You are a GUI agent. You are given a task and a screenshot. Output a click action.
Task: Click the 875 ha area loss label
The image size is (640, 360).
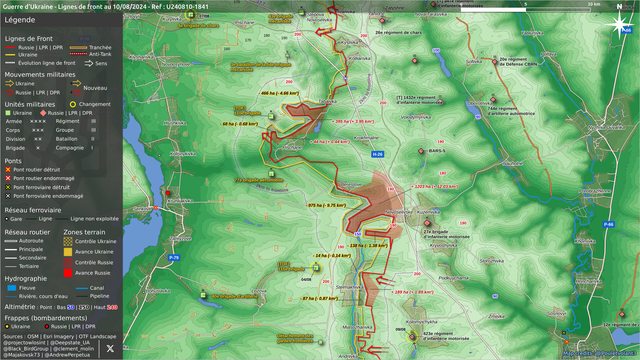326,205
